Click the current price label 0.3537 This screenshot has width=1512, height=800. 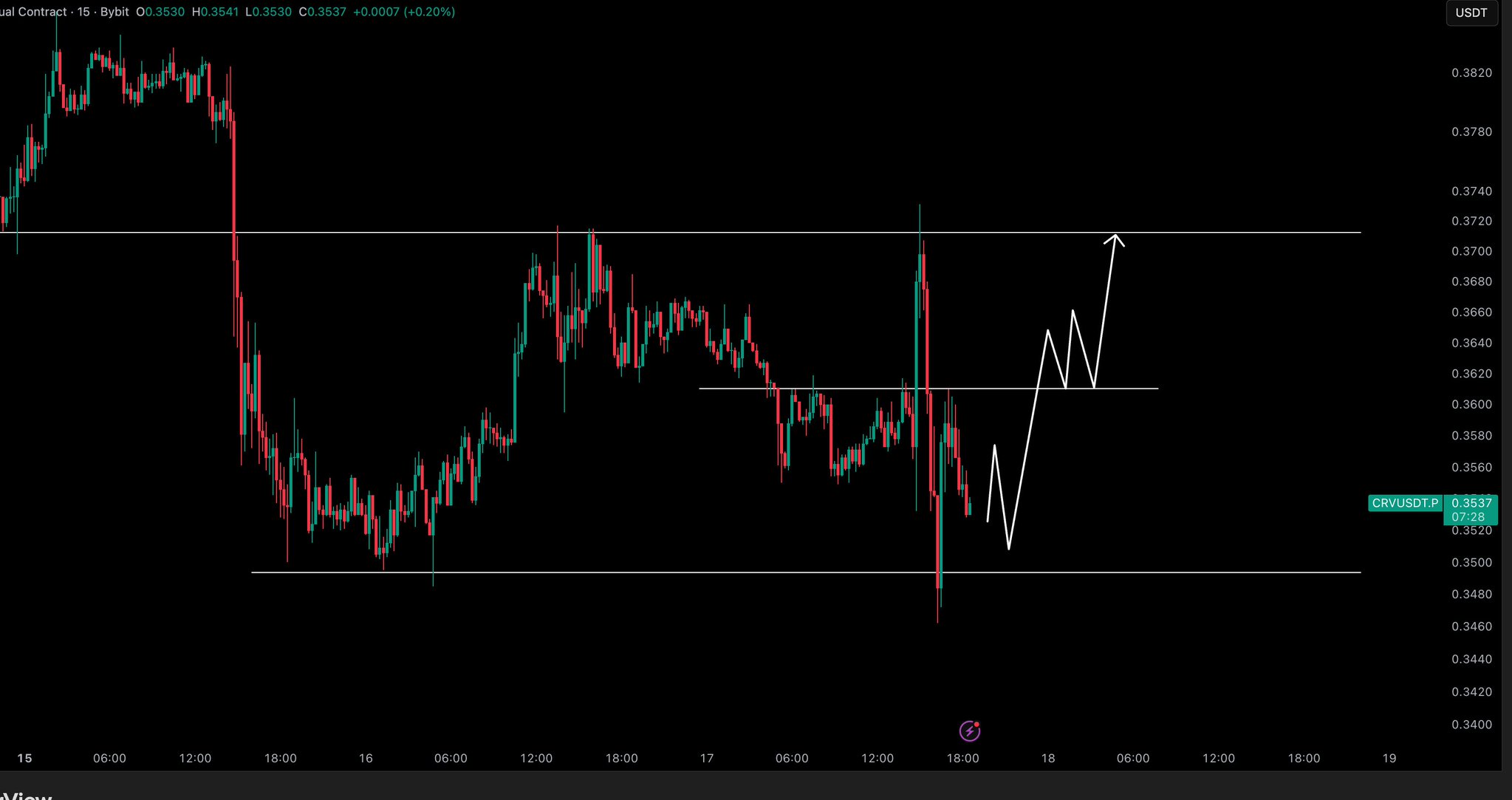point(1471,503)
